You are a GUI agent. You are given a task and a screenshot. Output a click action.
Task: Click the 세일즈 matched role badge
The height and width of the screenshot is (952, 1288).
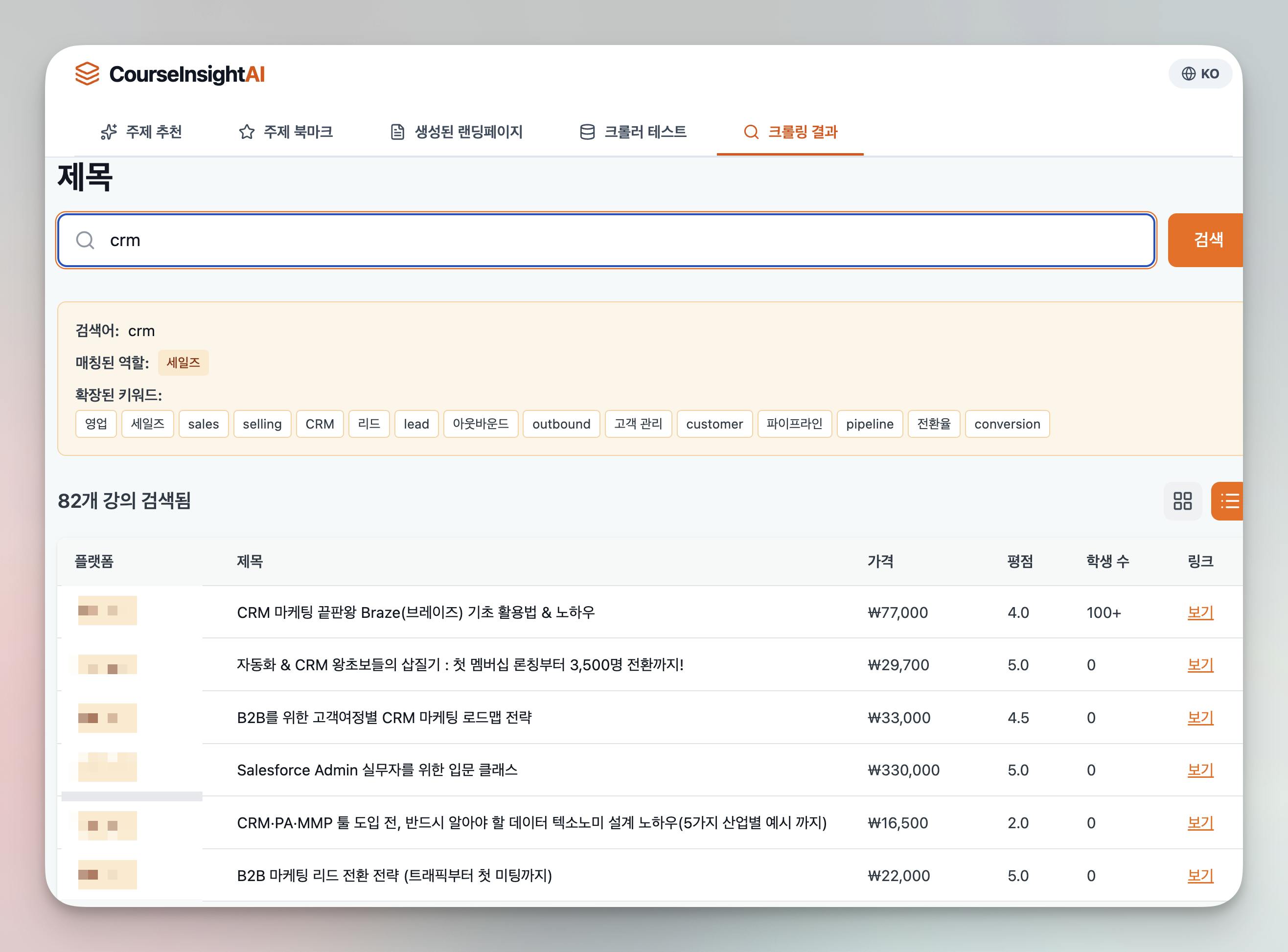[x=183, y=363]
